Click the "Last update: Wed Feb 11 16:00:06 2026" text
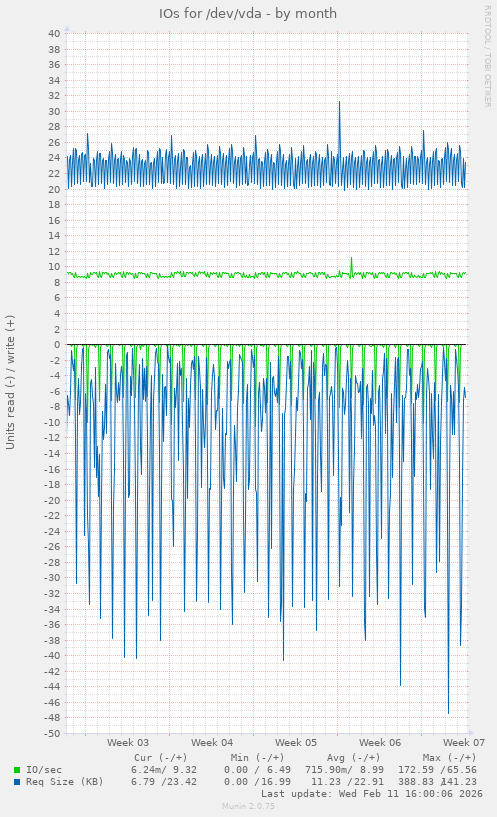The width and height of the screenshot is (497, 817). 372,794
